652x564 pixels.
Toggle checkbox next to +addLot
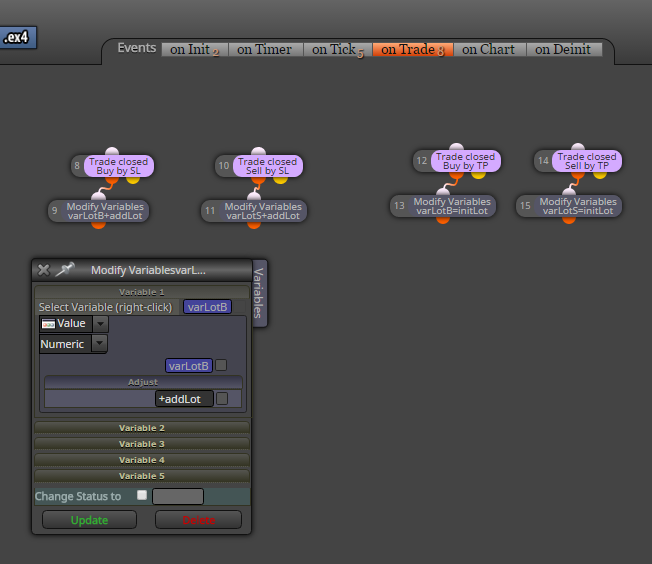[222, 398]
